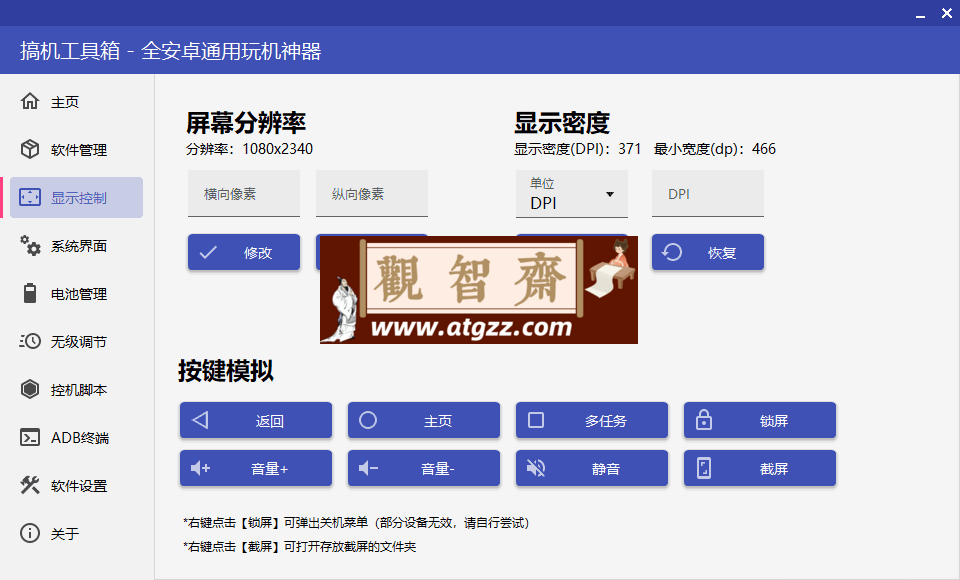Click the 显示密度 heading
The height and width of the screenshot is (580, 960).
tap(561, 122)
